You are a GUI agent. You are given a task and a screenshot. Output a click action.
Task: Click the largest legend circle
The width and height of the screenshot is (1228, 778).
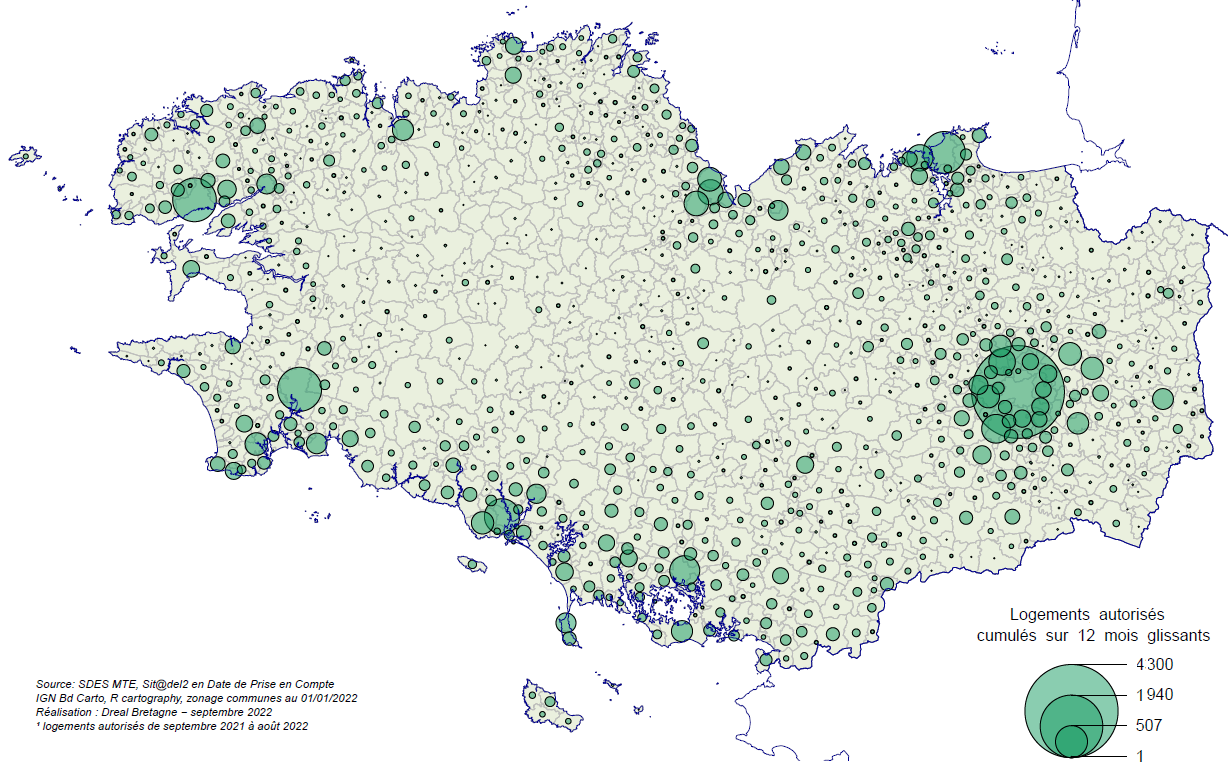click(x=1071, y=709)
